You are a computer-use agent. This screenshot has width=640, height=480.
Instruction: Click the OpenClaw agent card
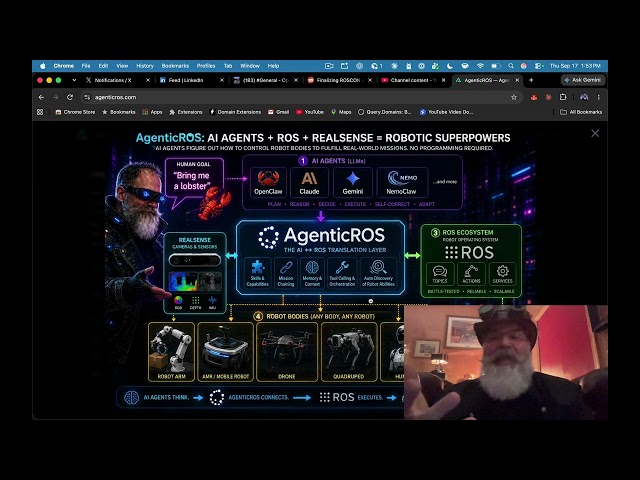pos(268,182)
